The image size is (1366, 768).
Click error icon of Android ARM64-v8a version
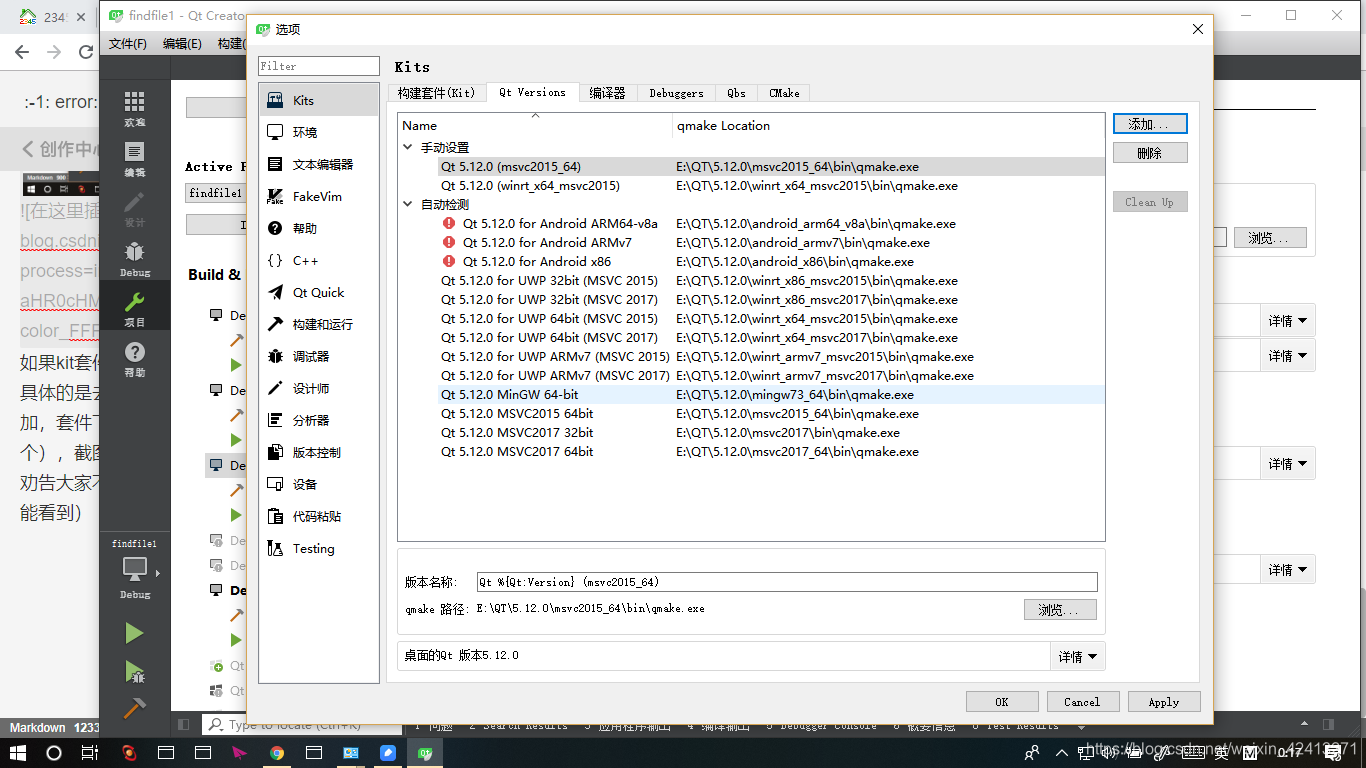[x=449, y=224]
